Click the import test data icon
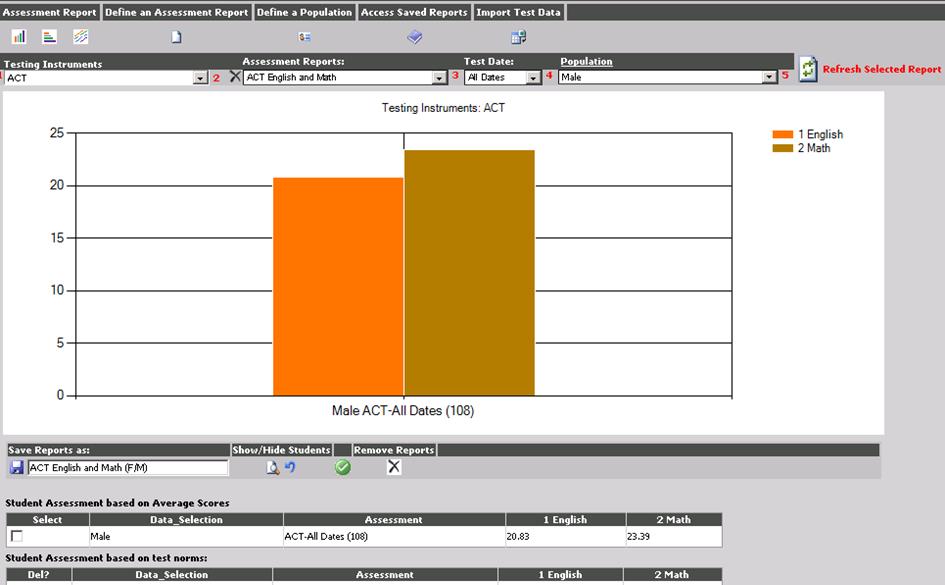The image size is (945, 585). coord(518,37)
